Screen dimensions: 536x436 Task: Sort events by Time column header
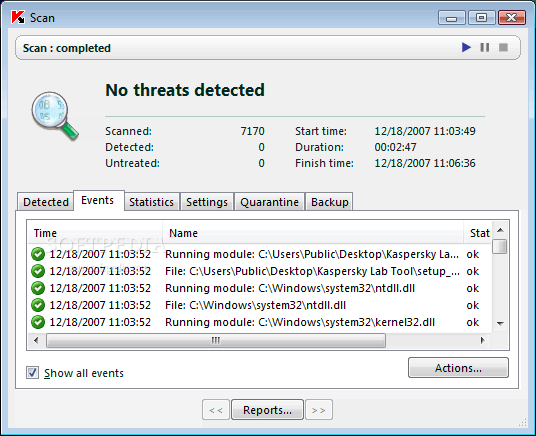tap(95, 233)
